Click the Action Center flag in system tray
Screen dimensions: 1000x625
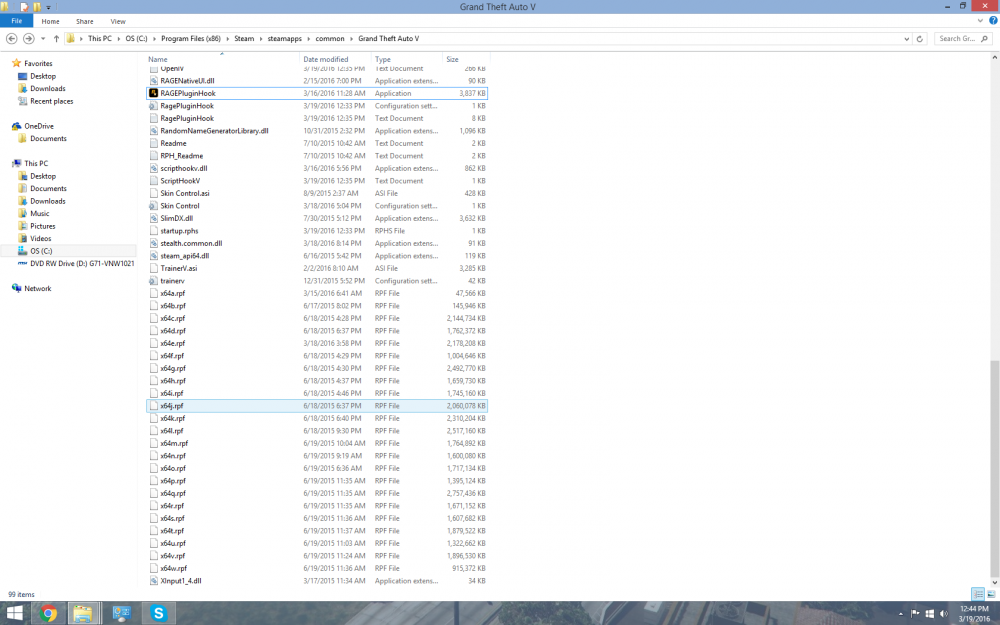coord(914,613)
